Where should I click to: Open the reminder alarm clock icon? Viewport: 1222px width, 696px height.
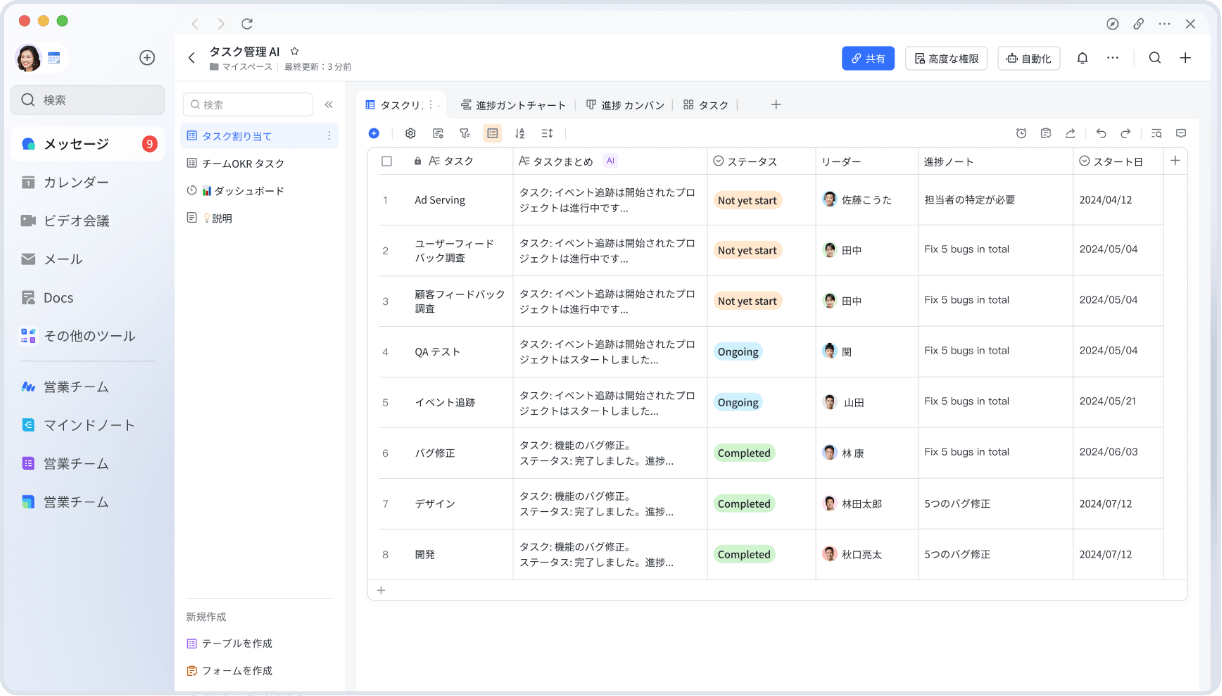1021,133
